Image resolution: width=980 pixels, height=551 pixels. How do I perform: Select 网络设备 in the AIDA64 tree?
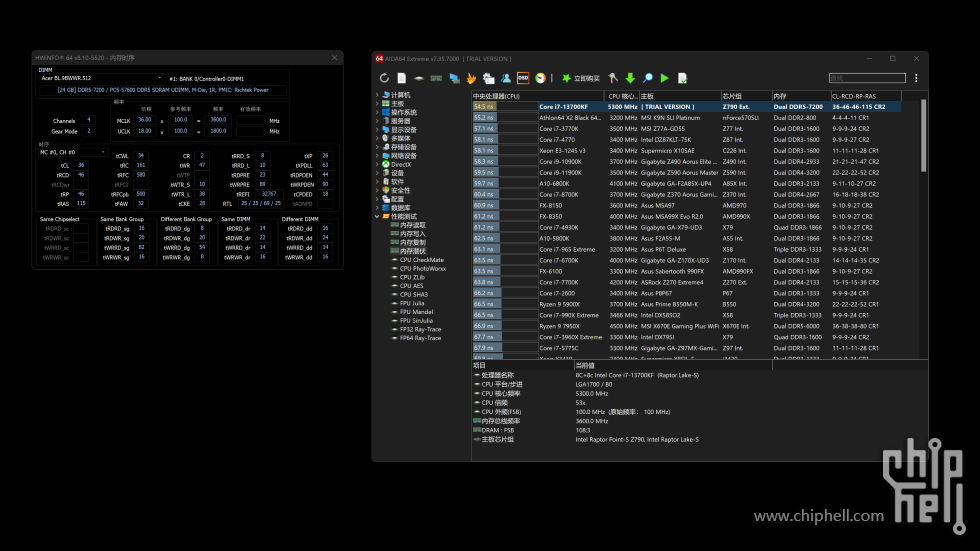pos(404,156)
